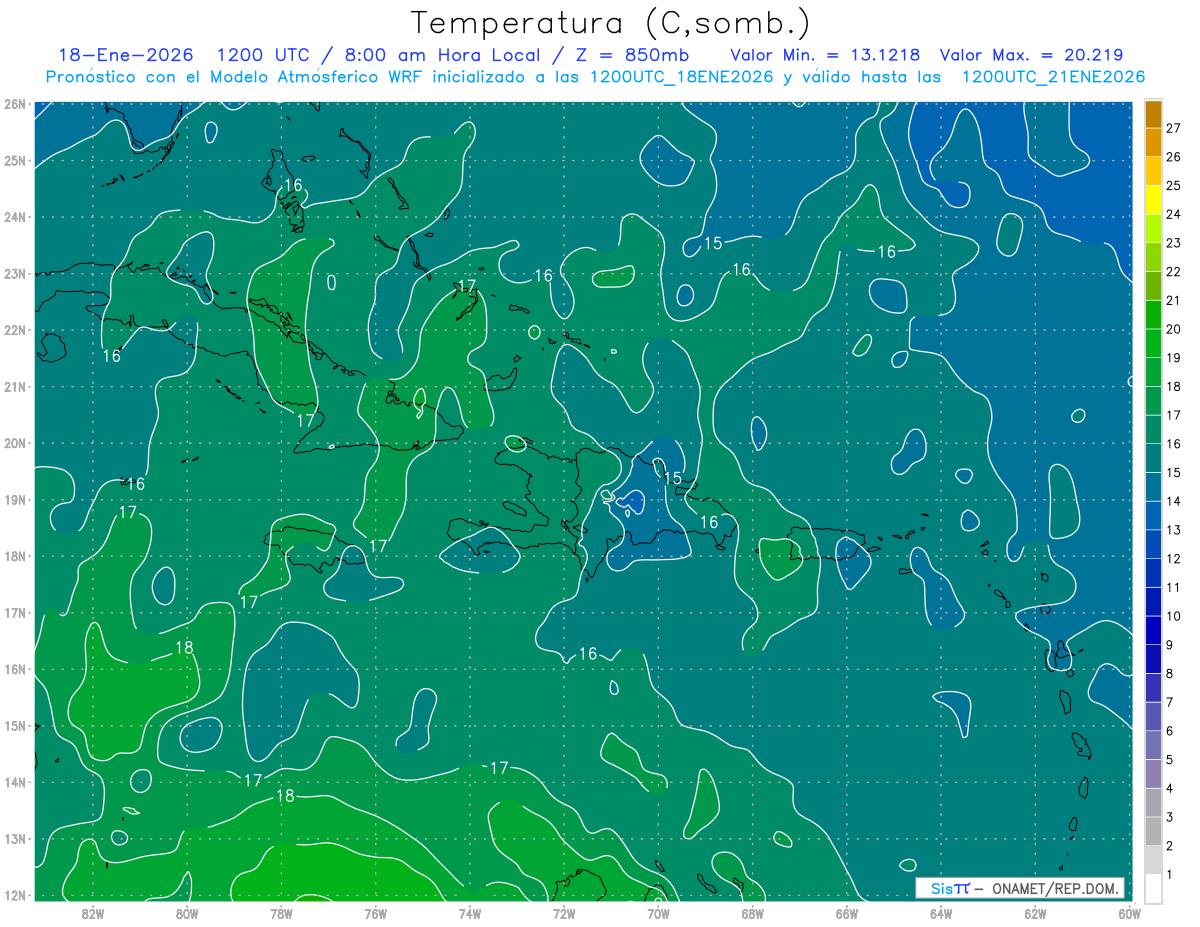
Task: Click the '22' label on the color scale
Action: click(1174, 272)
